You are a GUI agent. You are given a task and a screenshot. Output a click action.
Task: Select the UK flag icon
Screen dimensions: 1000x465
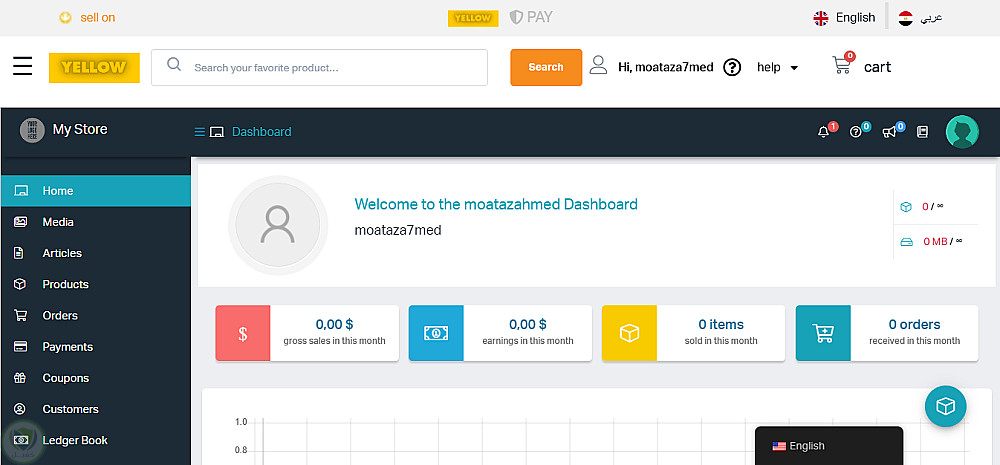point(821,18)
